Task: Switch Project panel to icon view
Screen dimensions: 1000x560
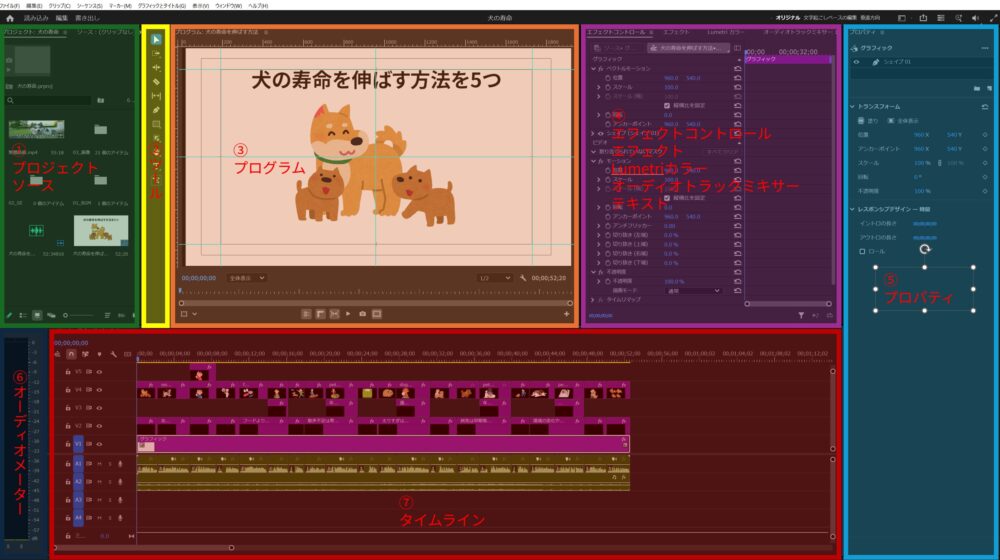Action: pyautogui.click(x=37, y=315)
